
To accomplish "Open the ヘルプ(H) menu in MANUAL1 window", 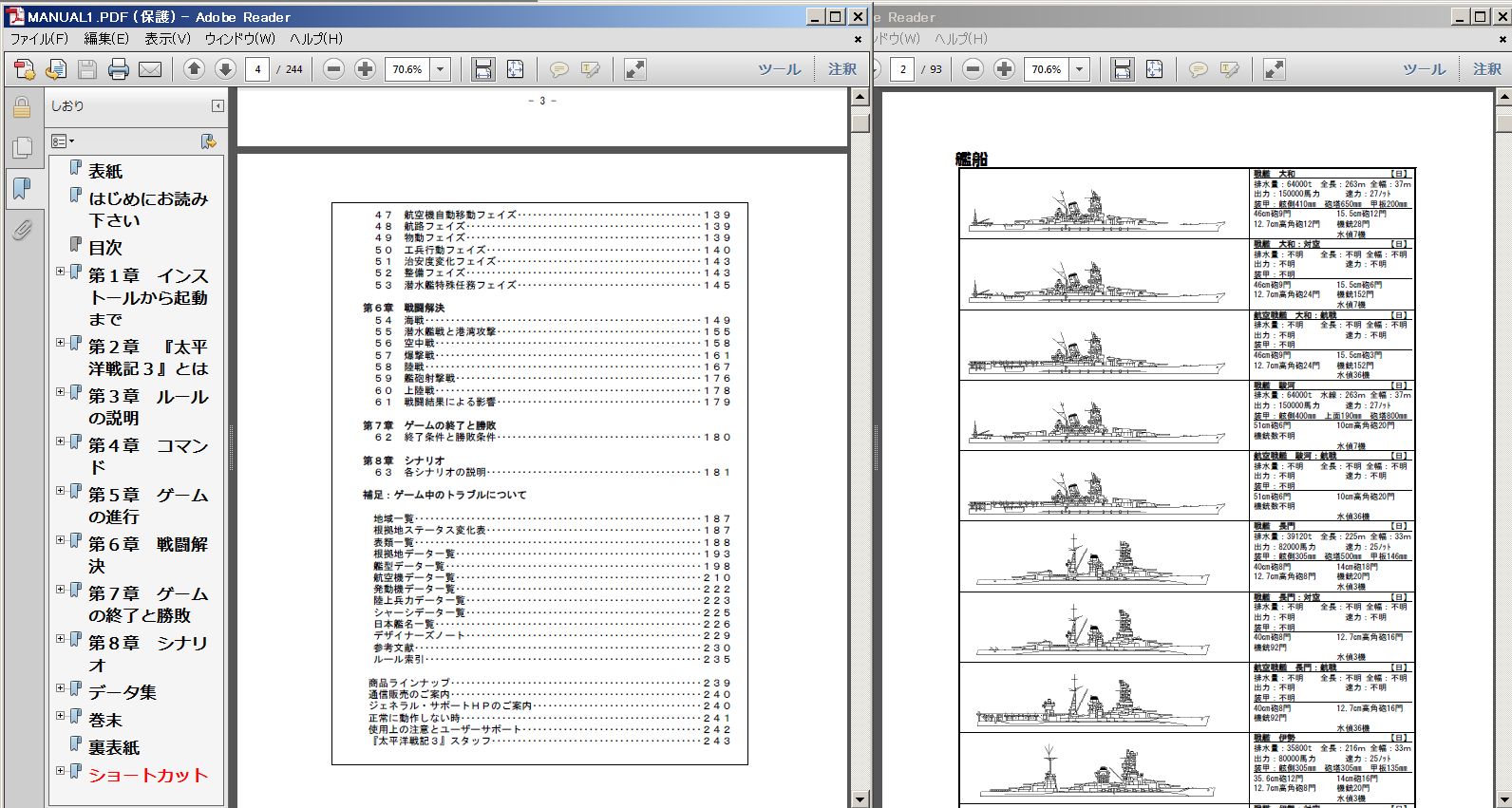I will point(316,39).
